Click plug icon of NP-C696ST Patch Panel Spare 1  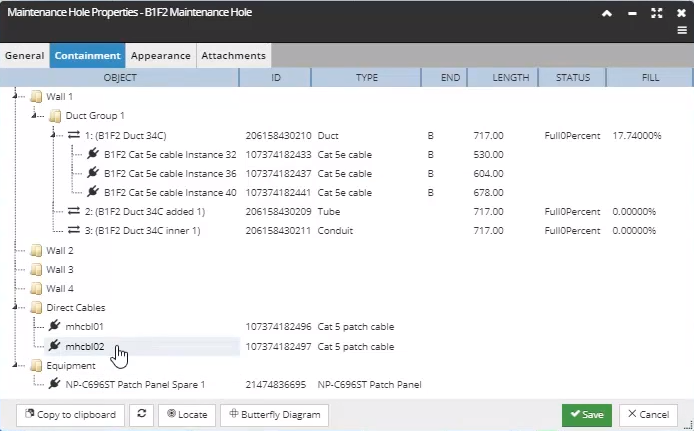54,384
